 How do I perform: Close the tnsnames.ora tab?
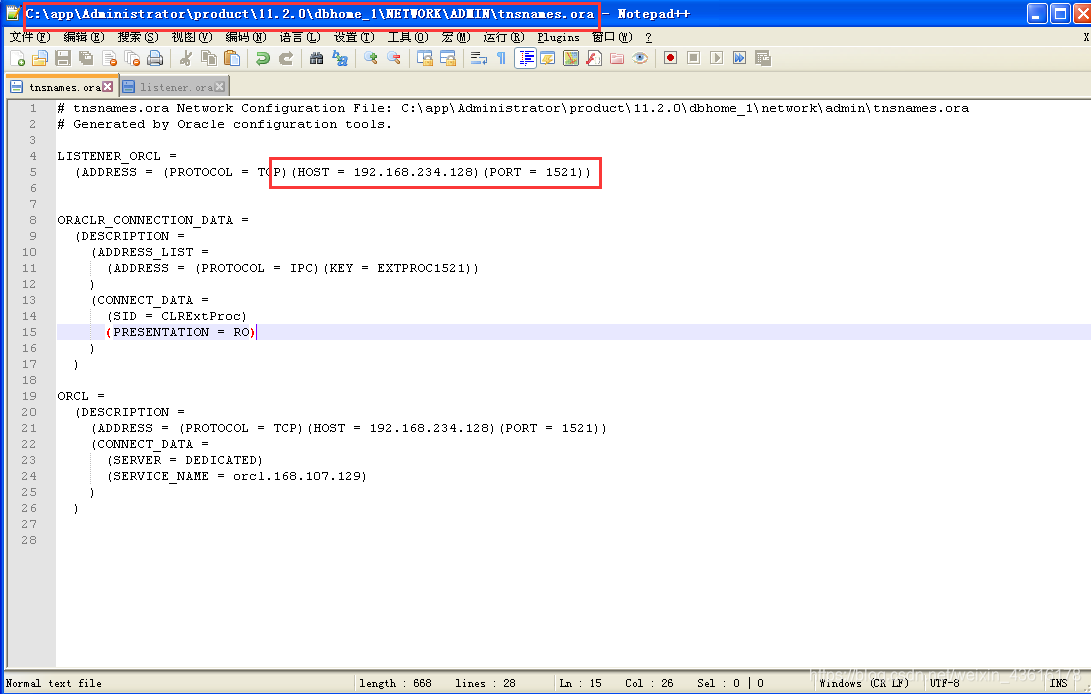pos(108,86)
